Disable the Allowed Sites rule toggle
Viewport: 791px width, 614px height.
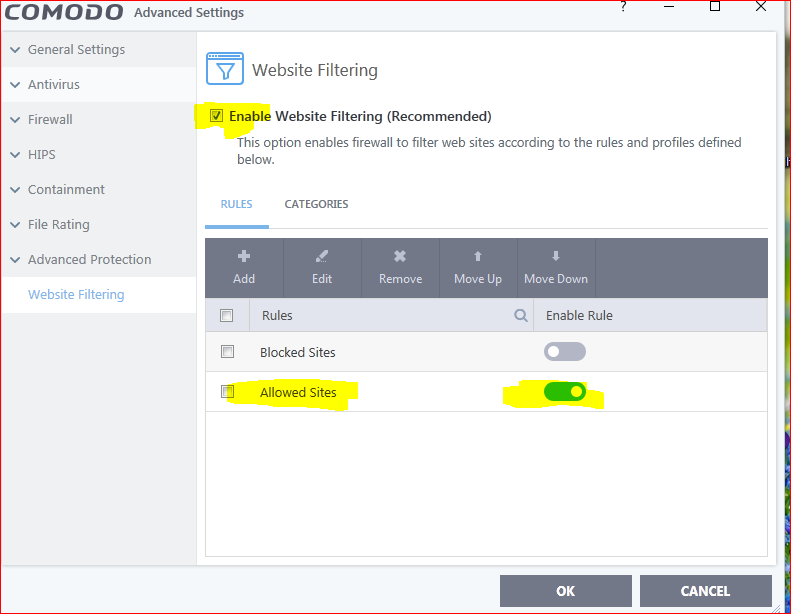(x=564, y=392)
